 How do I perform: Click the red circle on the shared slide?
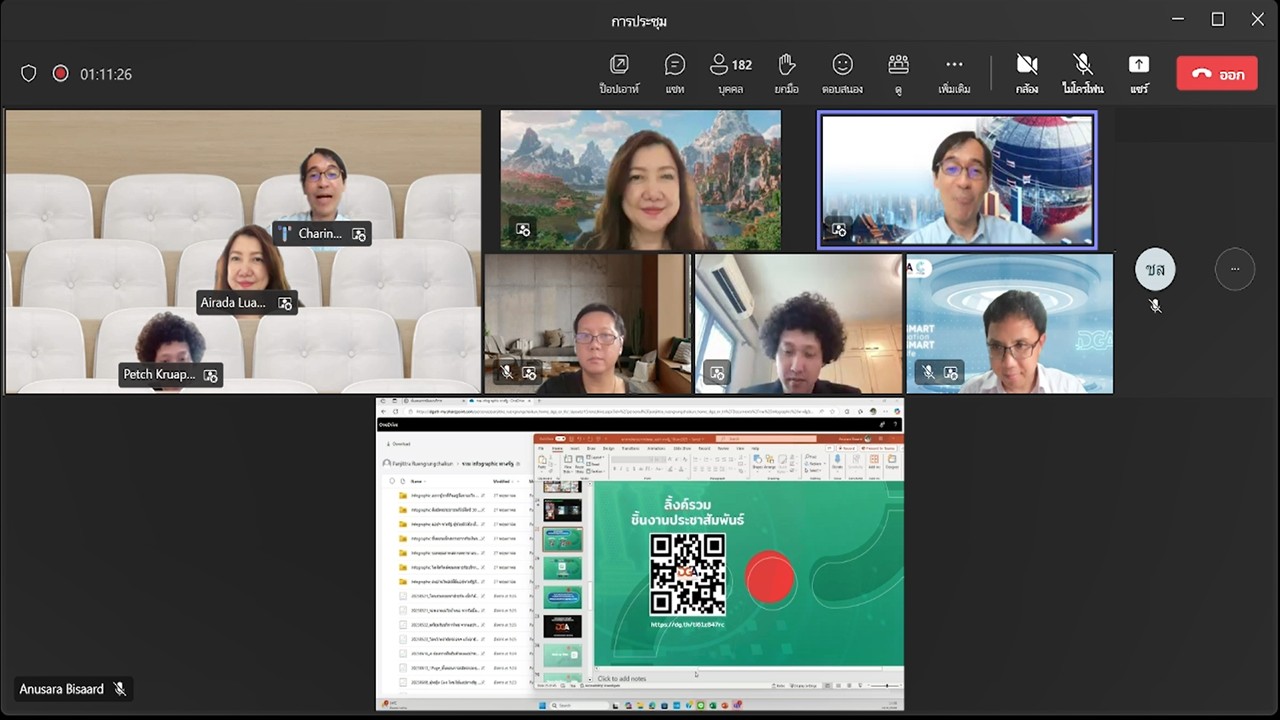point(770,578)
